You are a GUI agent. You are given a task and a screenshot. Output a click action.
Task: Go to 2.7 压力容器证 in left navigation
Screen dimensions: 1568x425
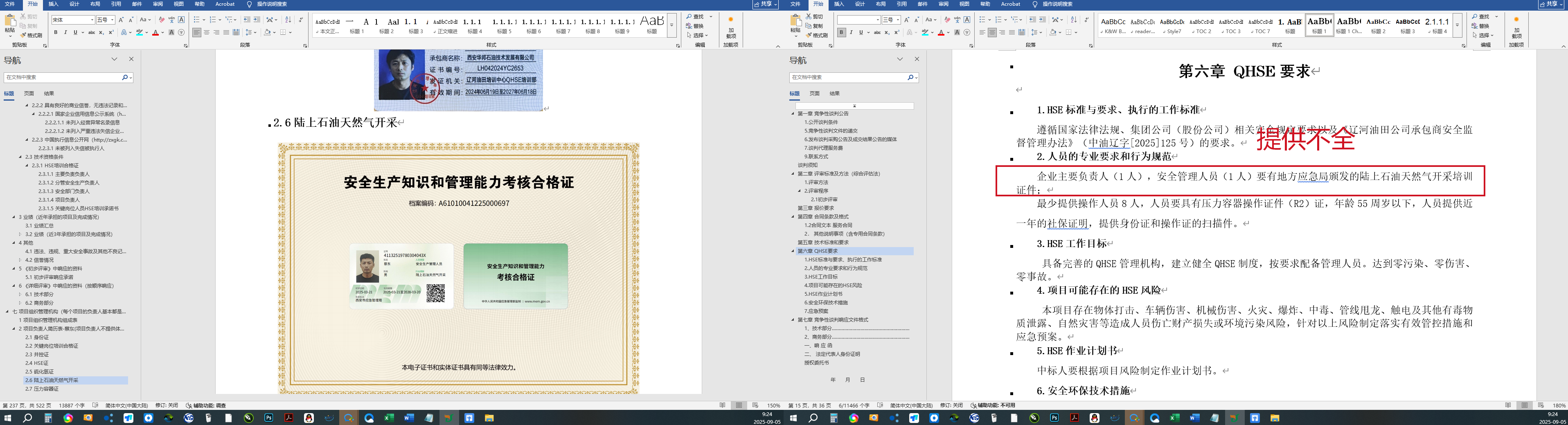tap(42, 389)
